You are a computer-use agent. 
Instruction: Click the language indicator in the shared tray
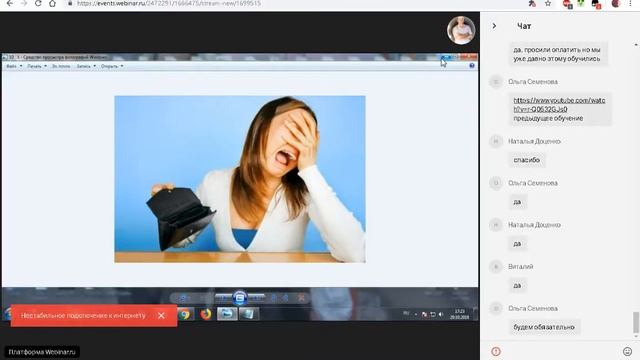tap(406, 313)
